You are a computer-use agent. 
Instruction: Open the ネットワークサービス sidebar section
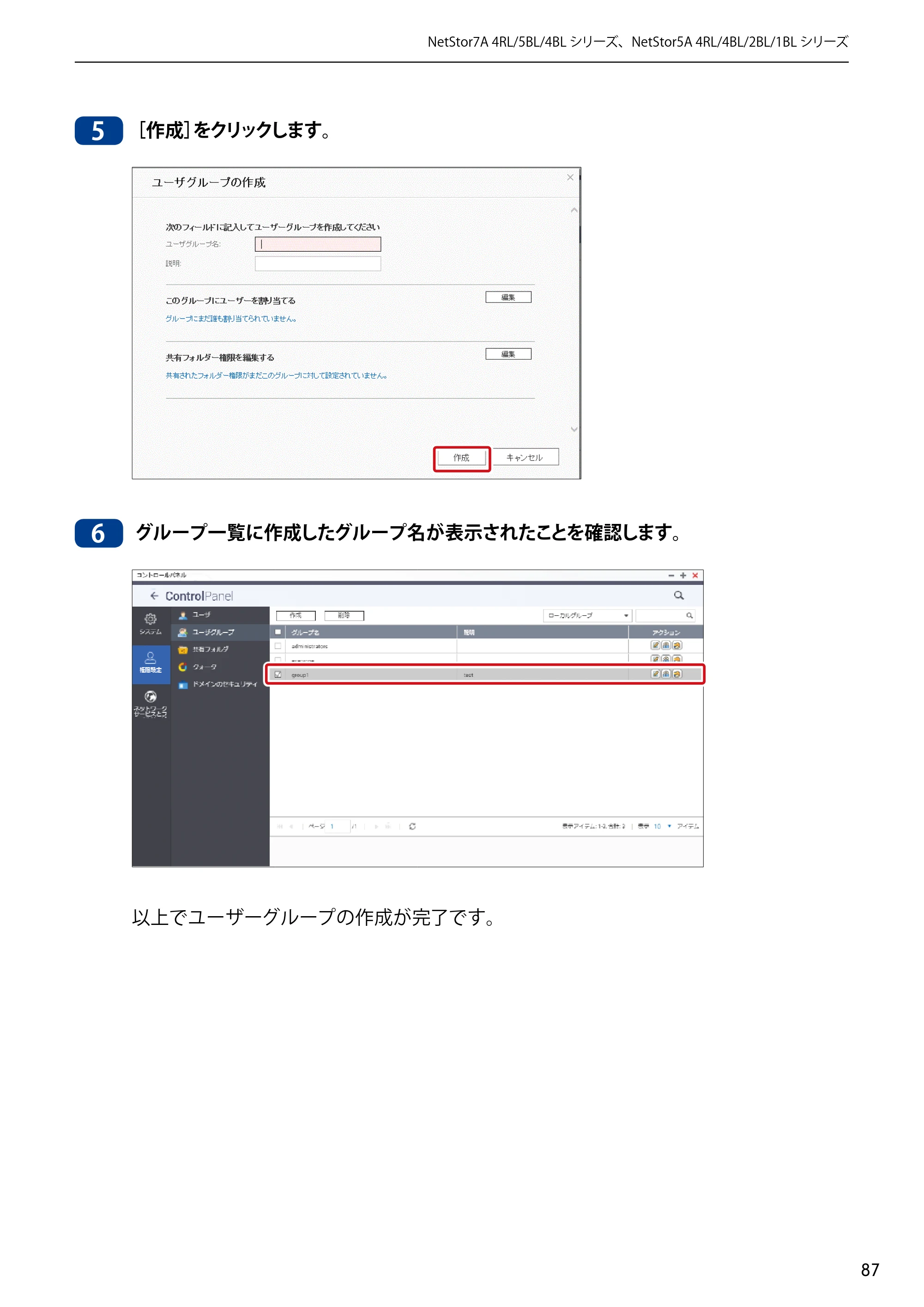click(150, 704)
